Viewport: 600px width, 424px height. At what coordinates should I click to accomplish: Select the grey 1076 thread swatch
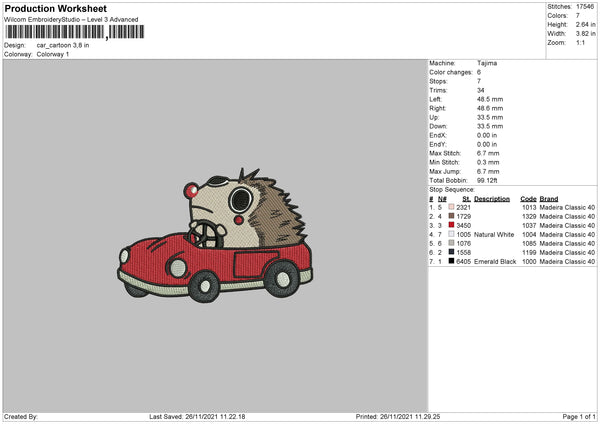pos(451,243)
